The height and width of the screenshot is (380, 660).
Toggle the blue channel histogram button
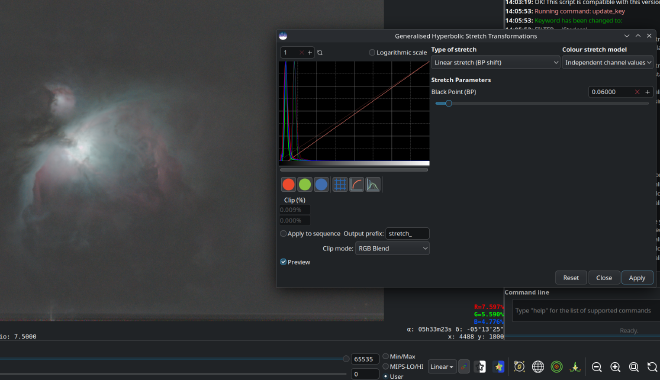click(321, 184)
